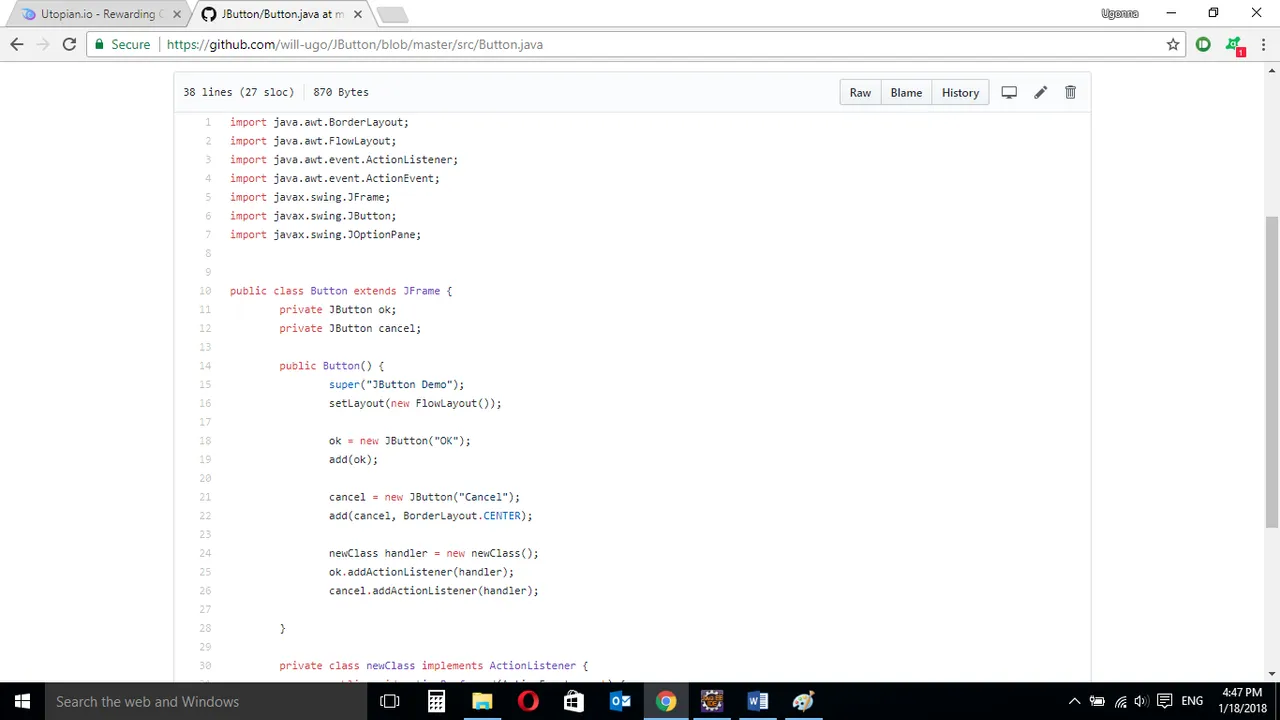1280x720 pixels.
Task: Open the Wi-Fi network panel
Action: point(1120,701)
